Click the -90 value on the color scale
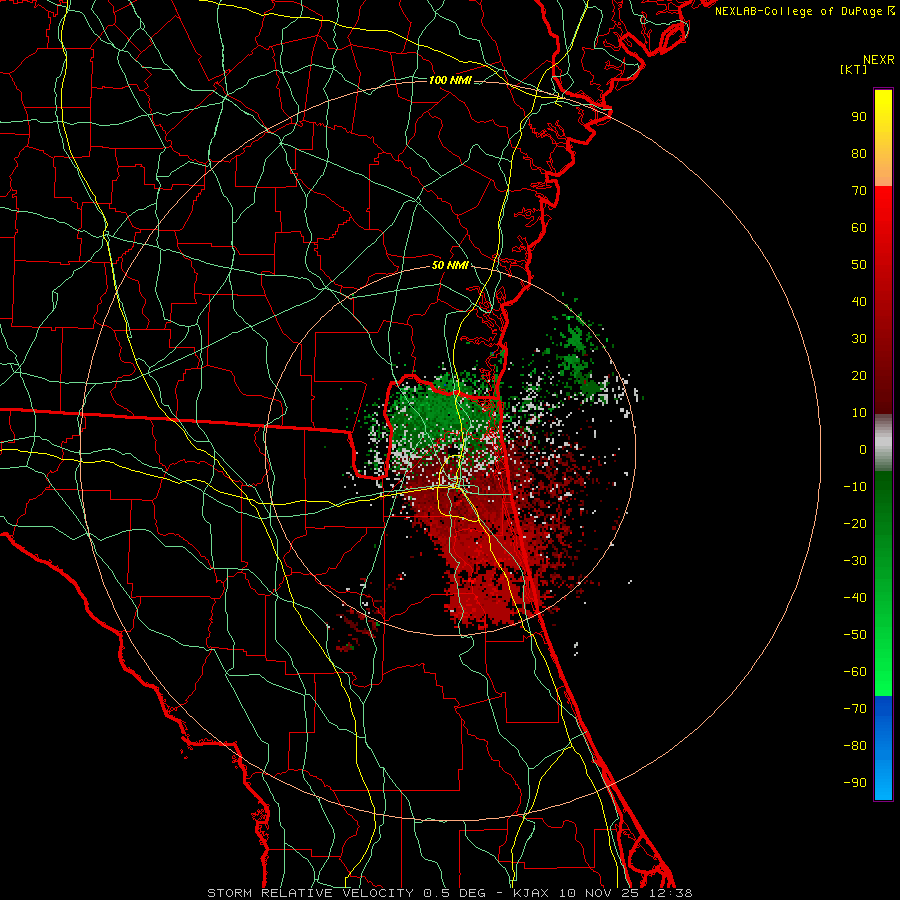900x900 pixels. coord(855,782)
